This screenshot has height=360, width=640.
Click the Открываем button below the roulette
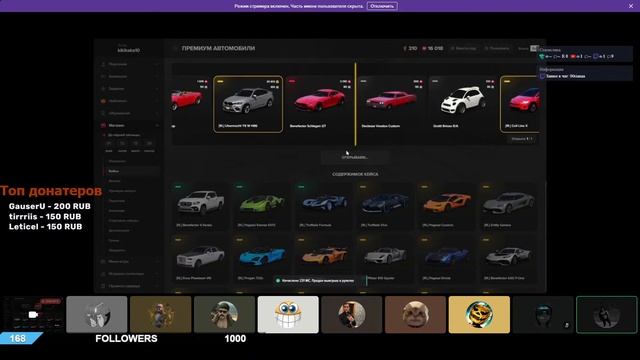(355, 157)
